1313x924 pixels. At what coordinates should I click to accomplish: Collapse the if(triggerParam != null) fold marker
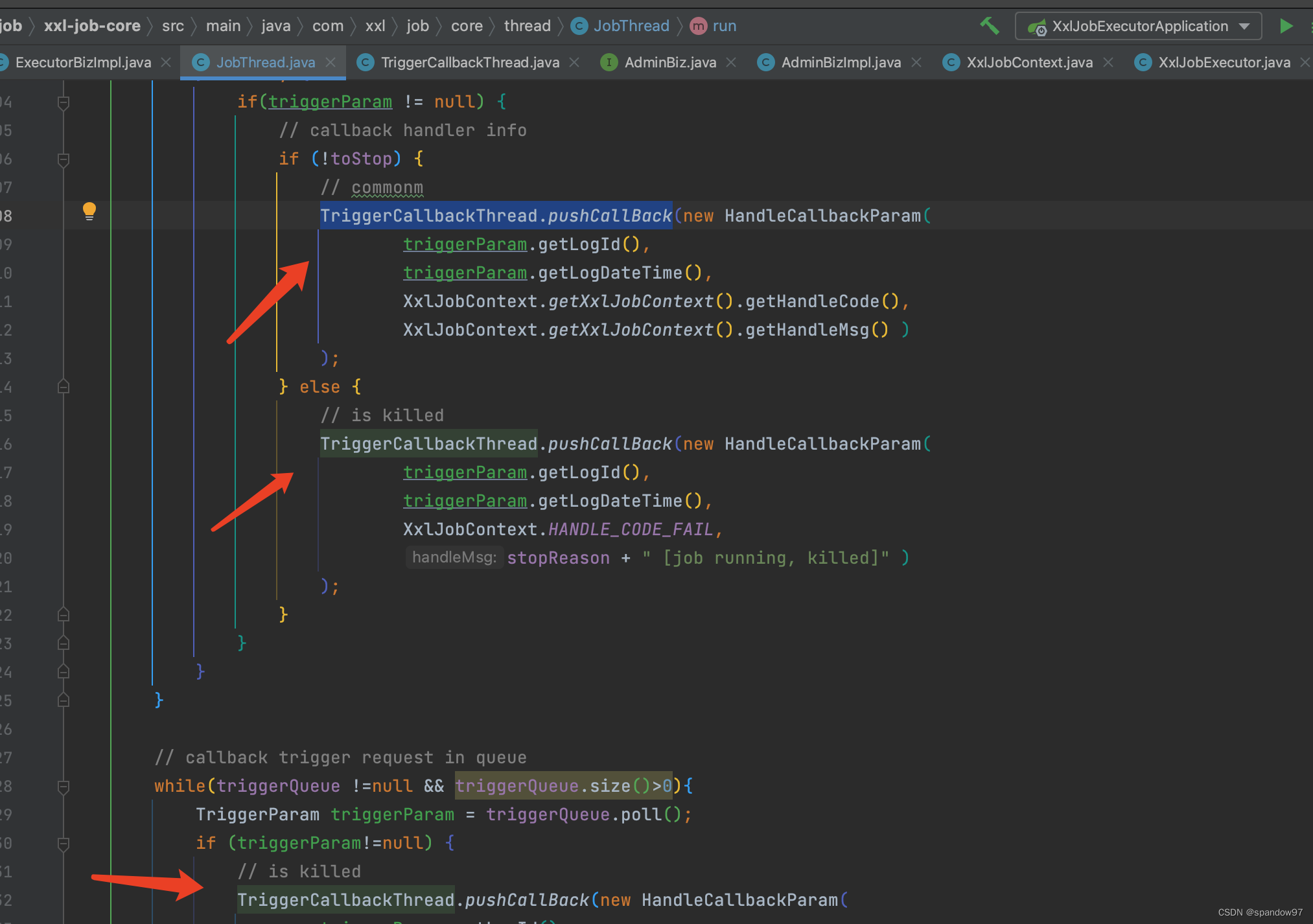(x=64, y=102)
